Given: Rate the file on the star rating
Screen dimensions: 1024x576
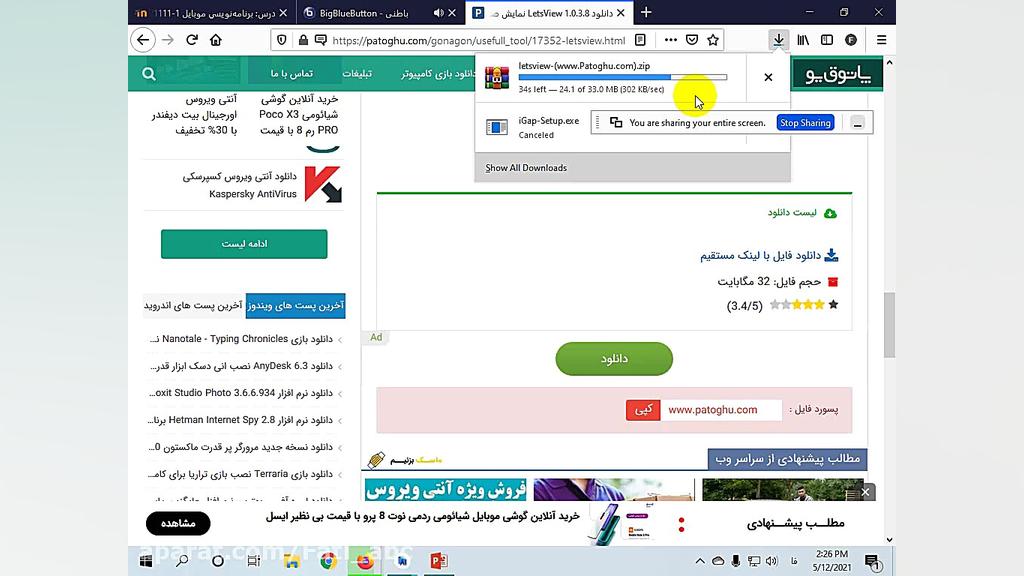Looking at the screenshot, I should 800,305.
